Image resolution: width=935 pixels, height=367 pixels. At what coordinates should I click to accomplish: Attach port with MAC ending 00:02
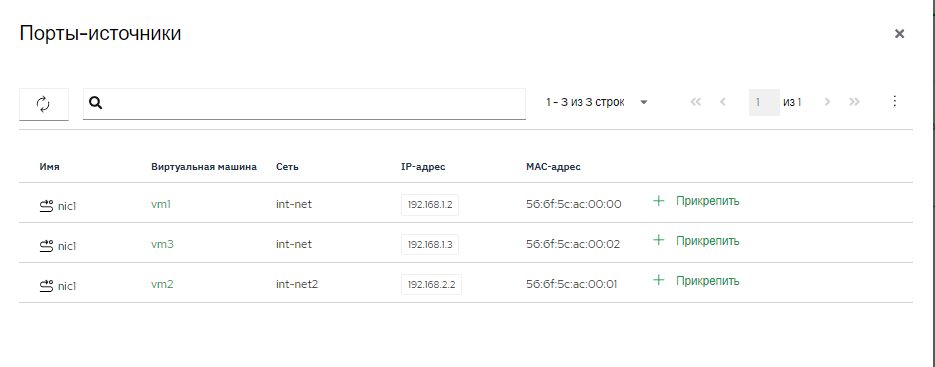click(707, 240)
